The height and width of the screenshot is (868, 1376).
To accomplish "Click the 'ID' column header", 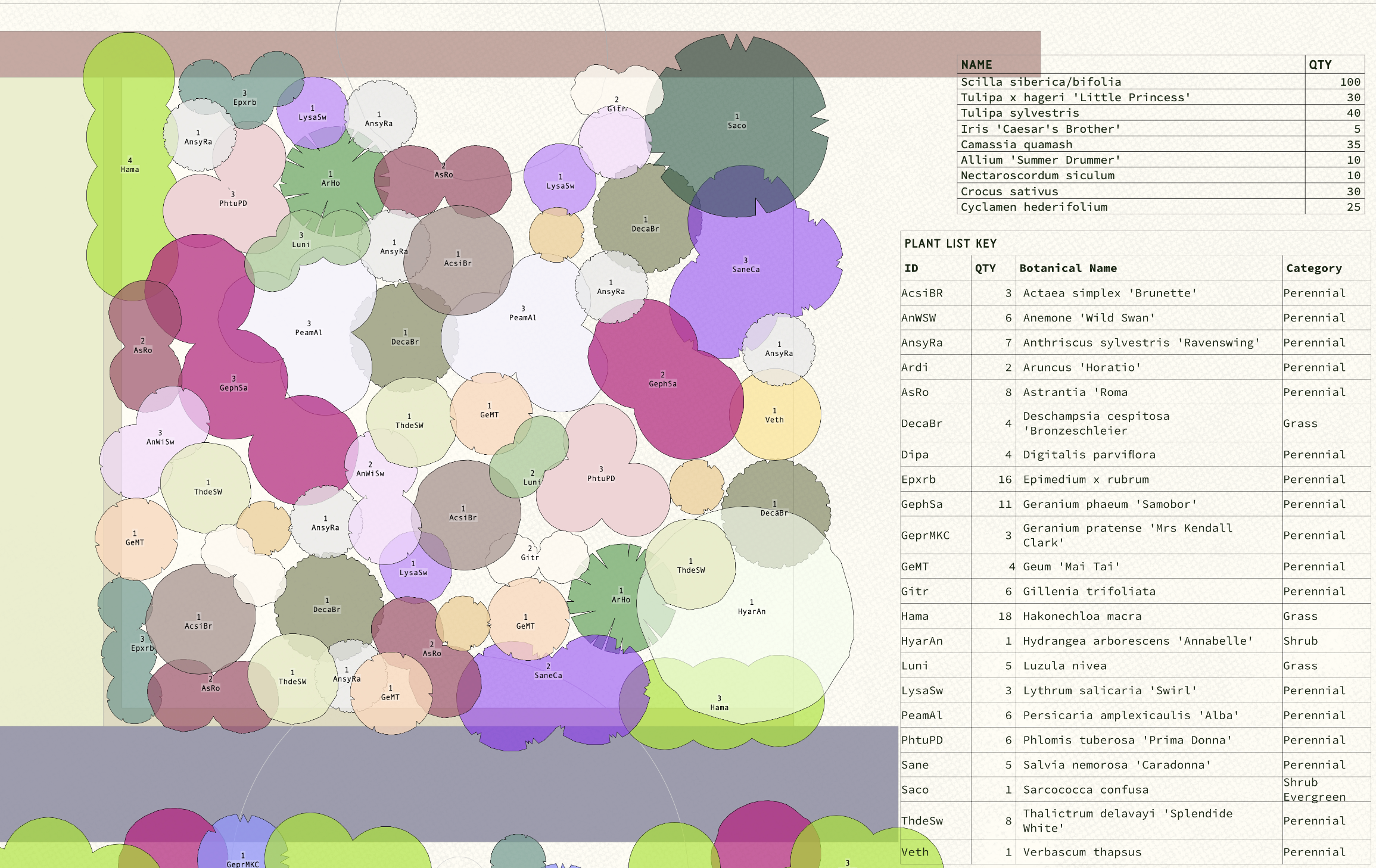I will coord(911,268).
